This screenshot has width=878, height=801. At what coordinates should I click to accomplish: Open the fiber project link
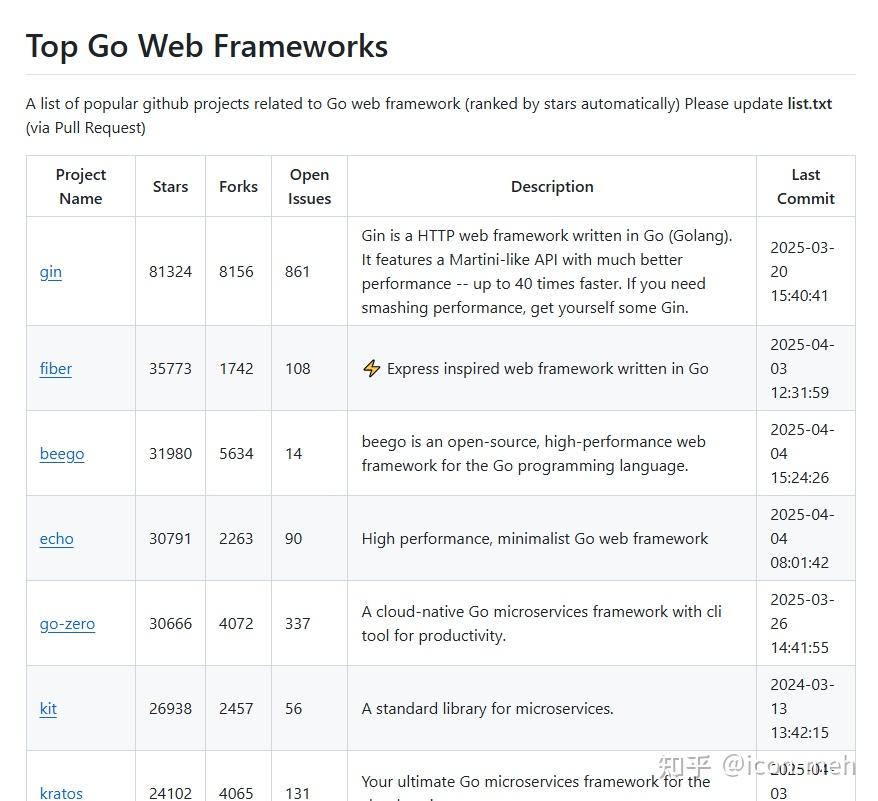(56, 369)
